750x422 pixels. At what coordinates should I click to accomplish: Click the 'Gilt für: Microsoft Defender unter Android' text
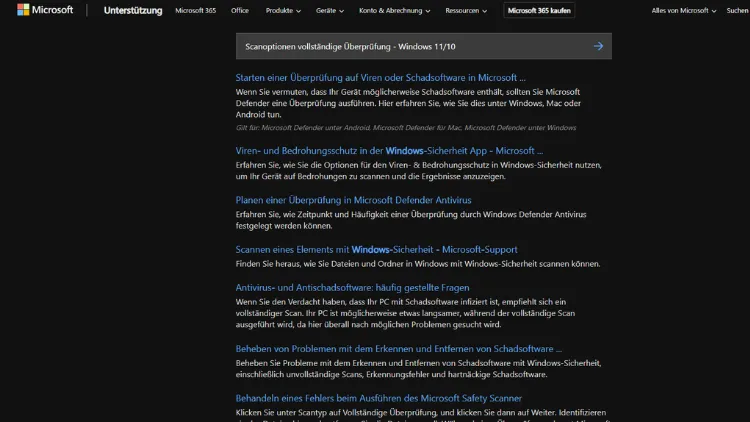(406, 128)
